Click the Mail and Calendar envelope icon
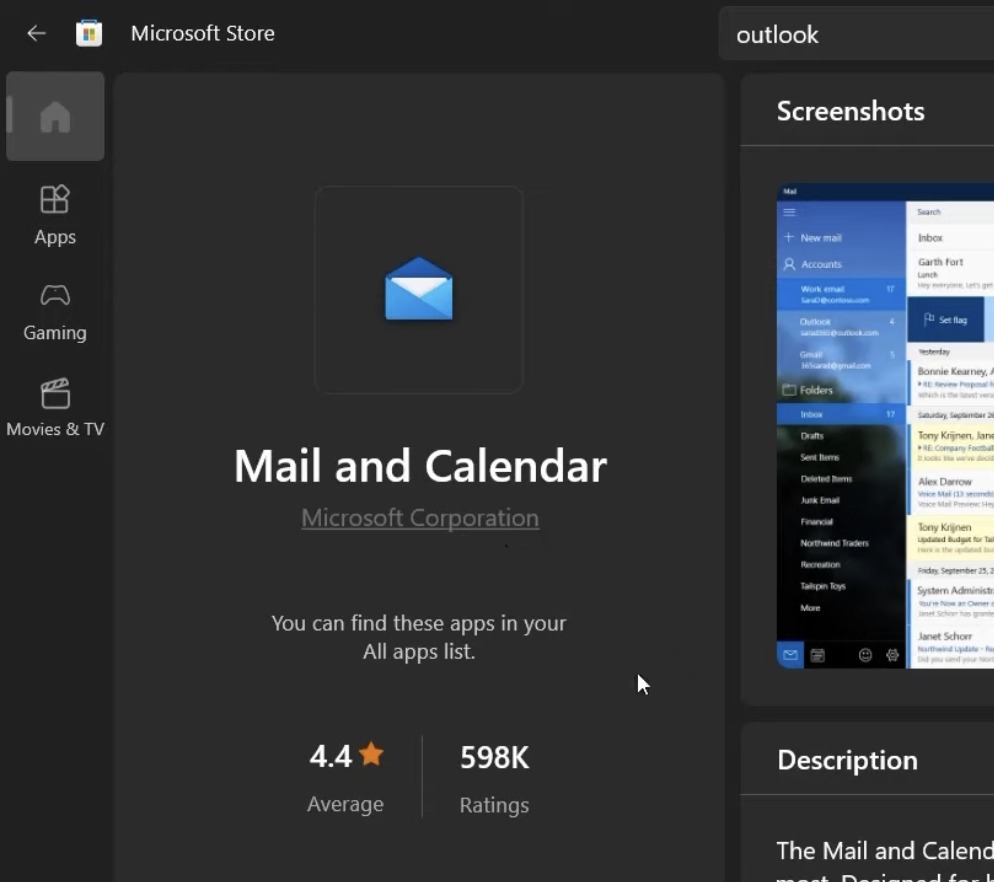Image resolution: width=994 pixels, height=882 pixels. coord(419,289)
